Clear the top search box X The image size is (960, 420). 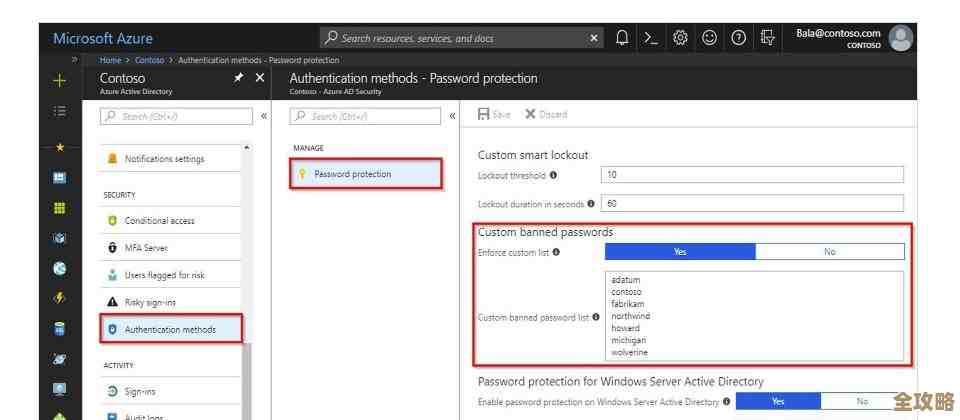[593, 38]
